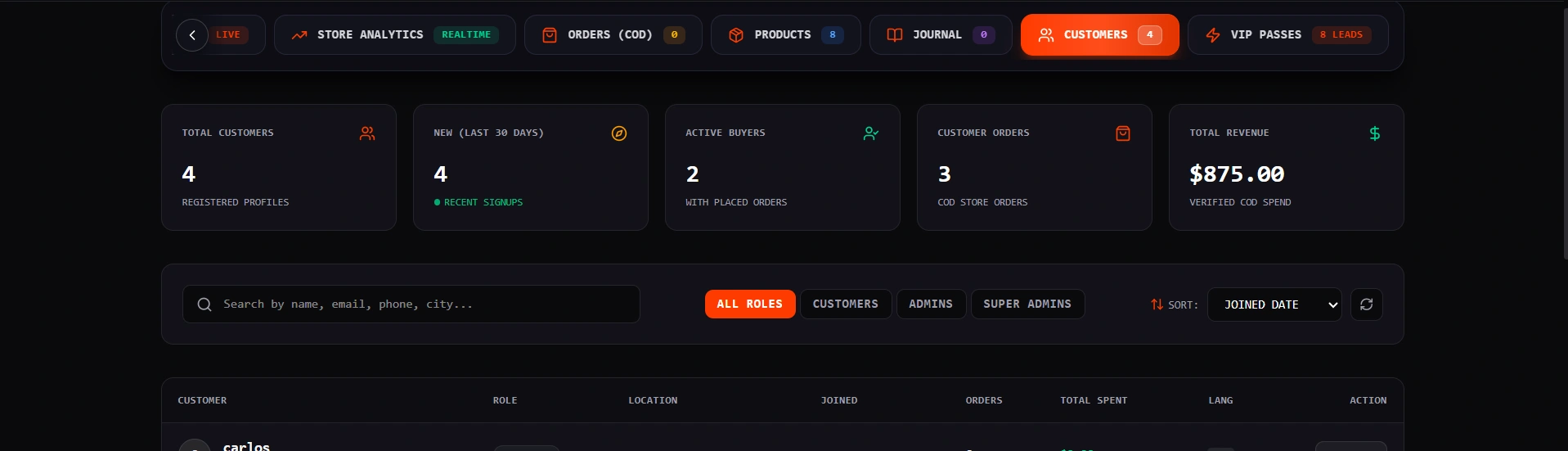Click the REALTIME badge
This screenshot has width=1568, height=451.
(x=466, y=35)
